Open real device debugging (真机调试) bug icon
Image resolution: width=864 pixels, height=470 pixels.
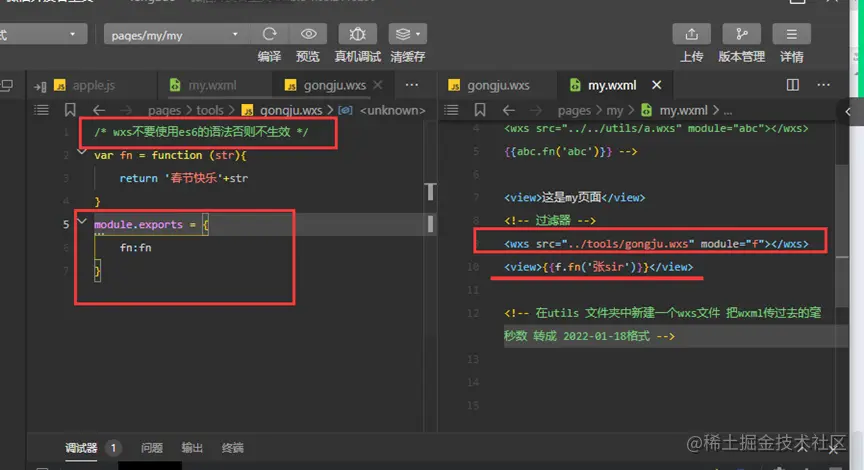(357, 34)
